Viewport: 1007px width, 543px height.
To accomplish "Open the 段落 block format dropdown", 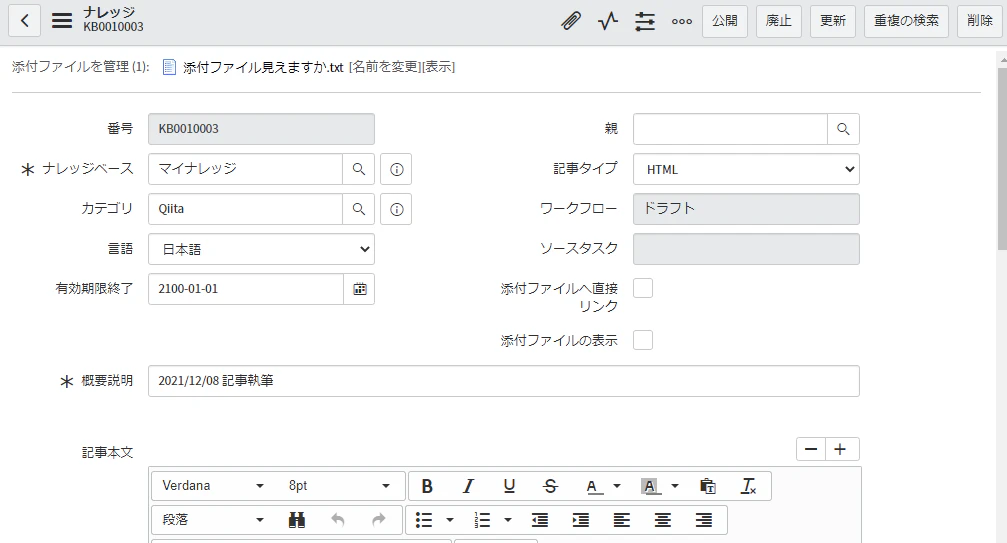I will coord(213,520).
